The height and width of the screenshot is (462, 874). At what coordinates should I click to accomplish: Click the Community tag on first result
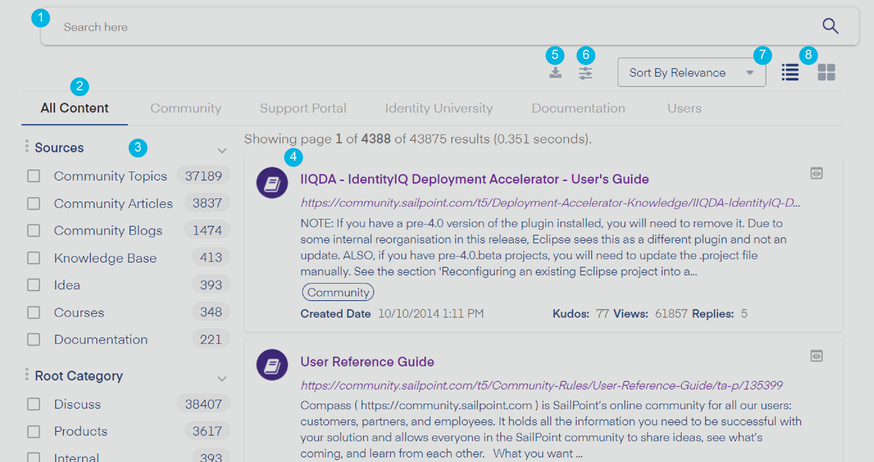point(337,292)
